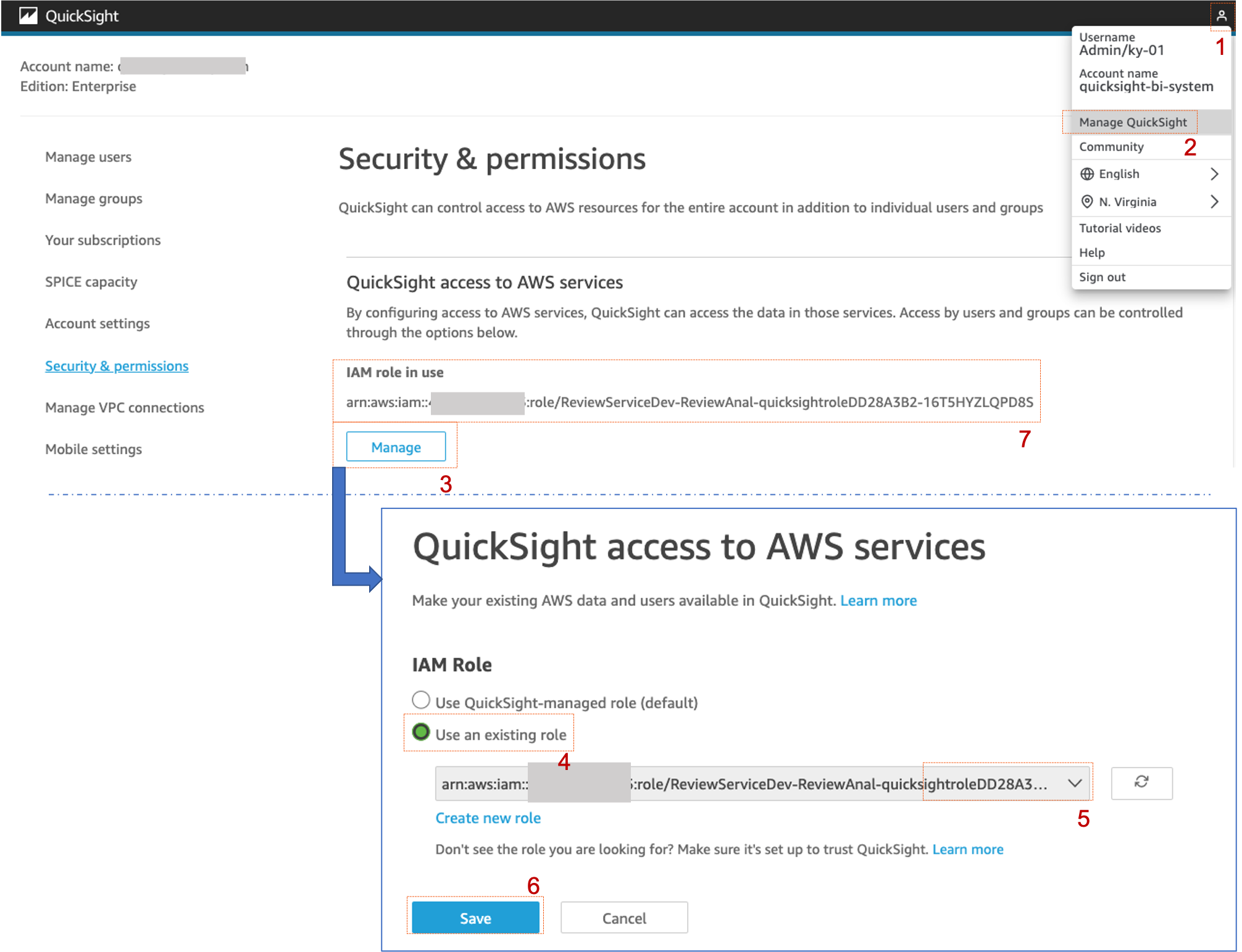This screenshot has height=952, width=1242.
Task: Open the user profile icon menu
Action: pos(1221,15)
